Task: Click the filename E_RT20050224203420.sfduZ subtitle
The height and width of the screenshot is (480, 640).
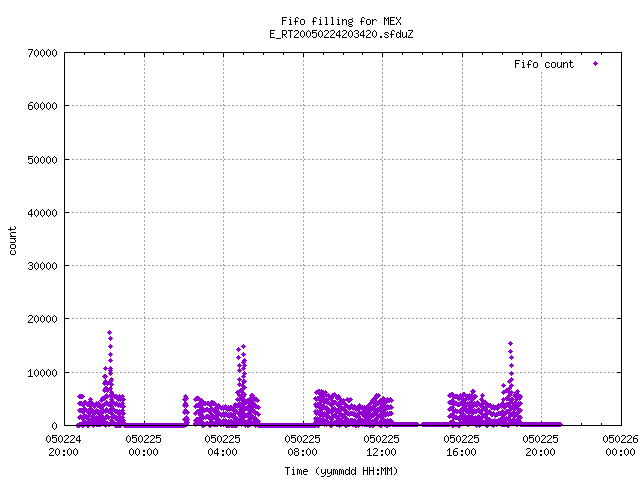Action: pos(341,34)
